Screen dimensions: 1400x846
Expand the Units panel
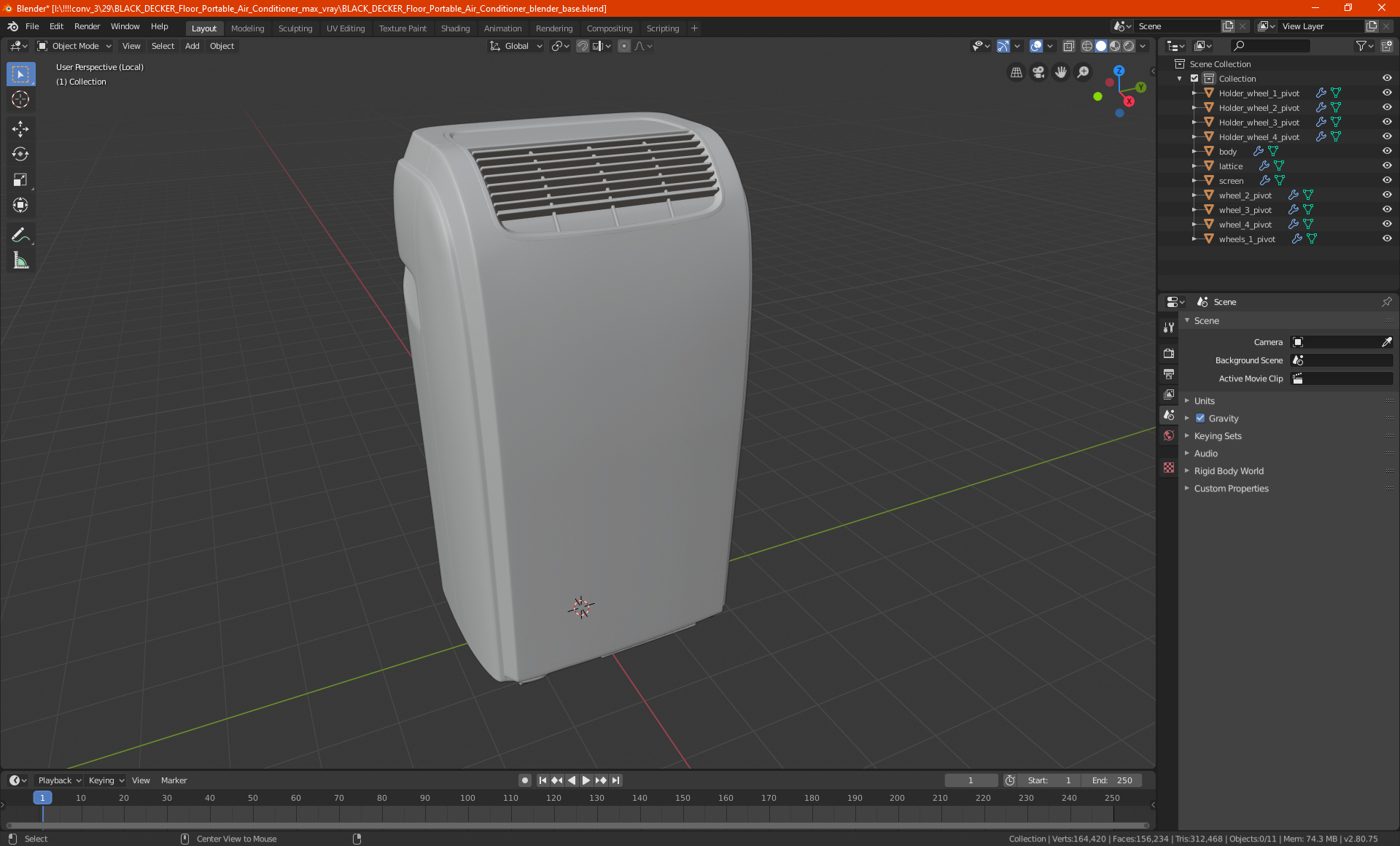[1204, 400]
